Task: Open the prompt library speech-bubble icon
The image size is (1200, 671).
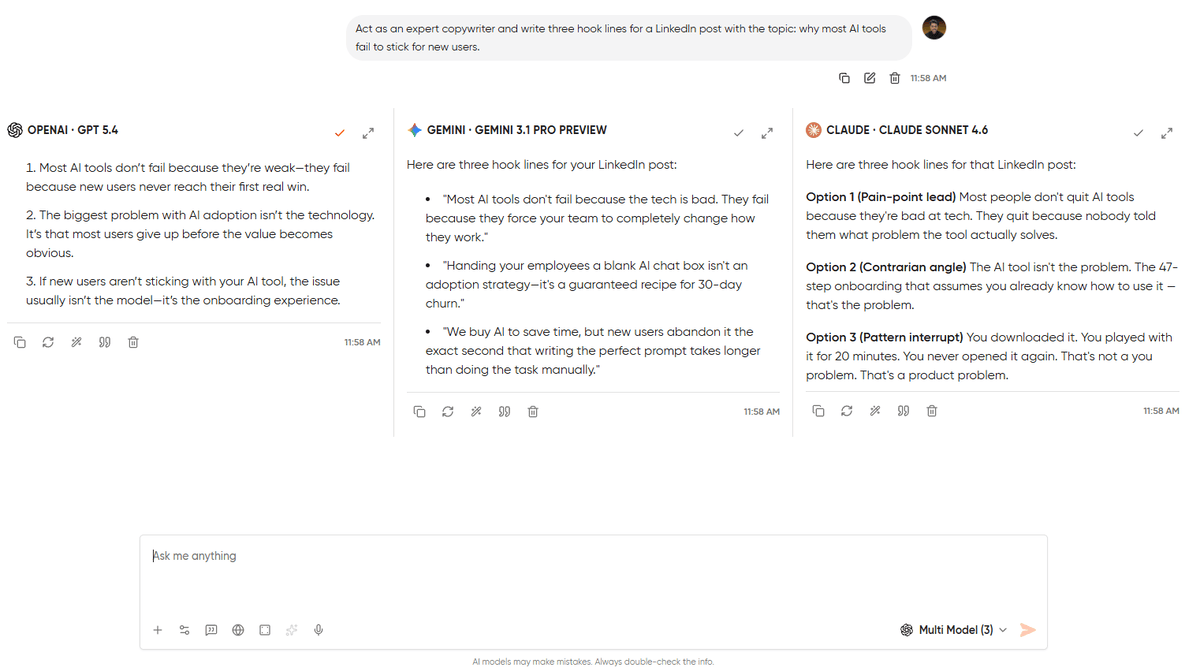Action: pos(211,630)
